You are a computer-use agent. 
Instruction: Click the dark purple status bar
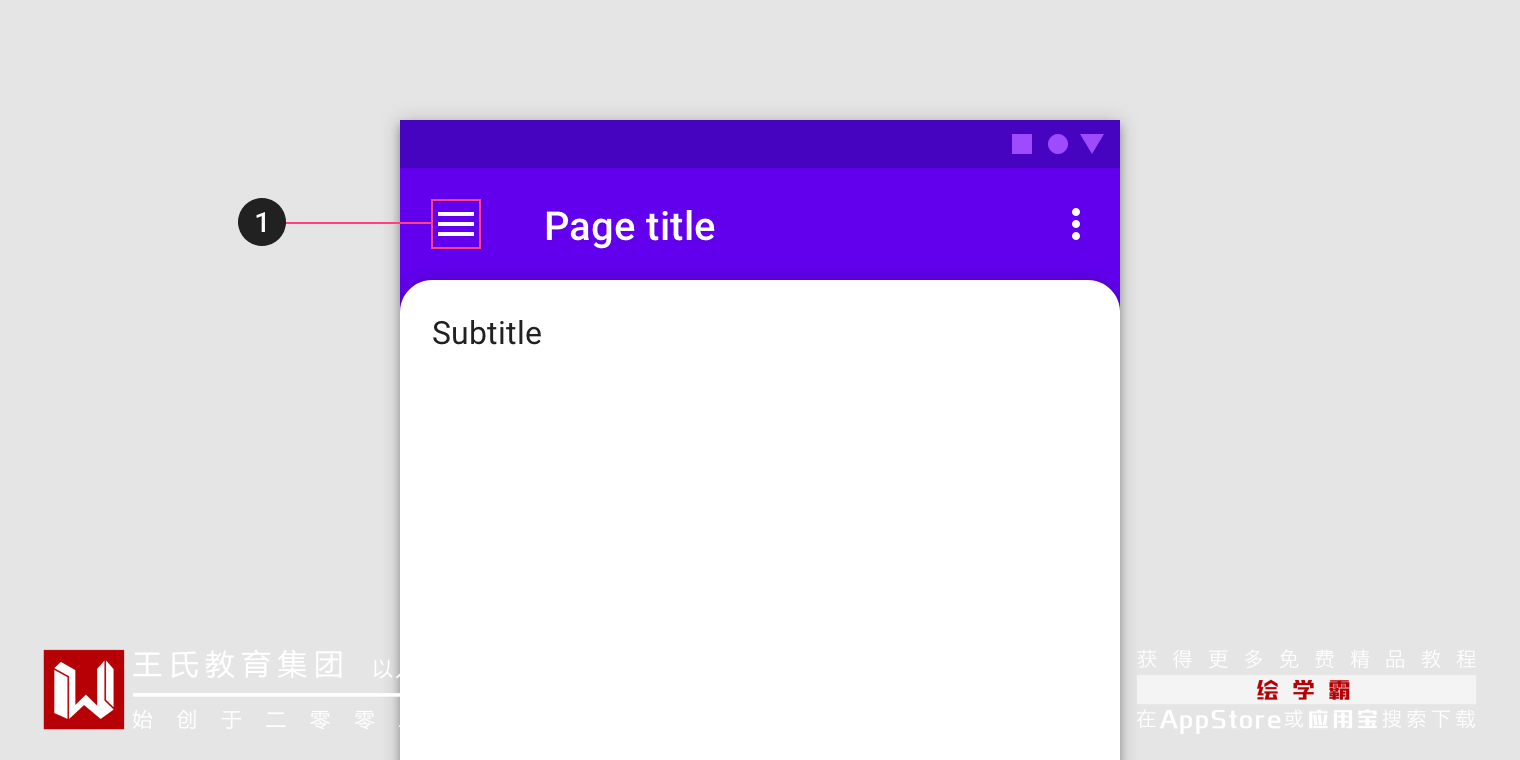point(700,144)
